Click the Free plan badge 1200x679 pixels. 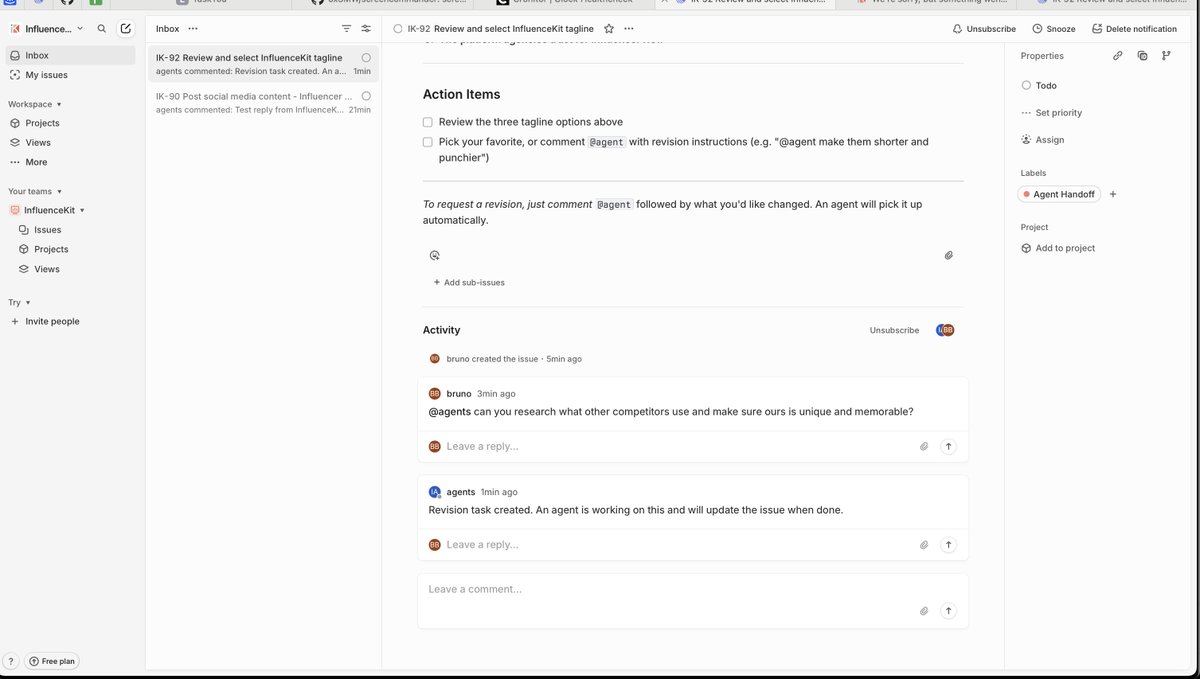[52, 661]
